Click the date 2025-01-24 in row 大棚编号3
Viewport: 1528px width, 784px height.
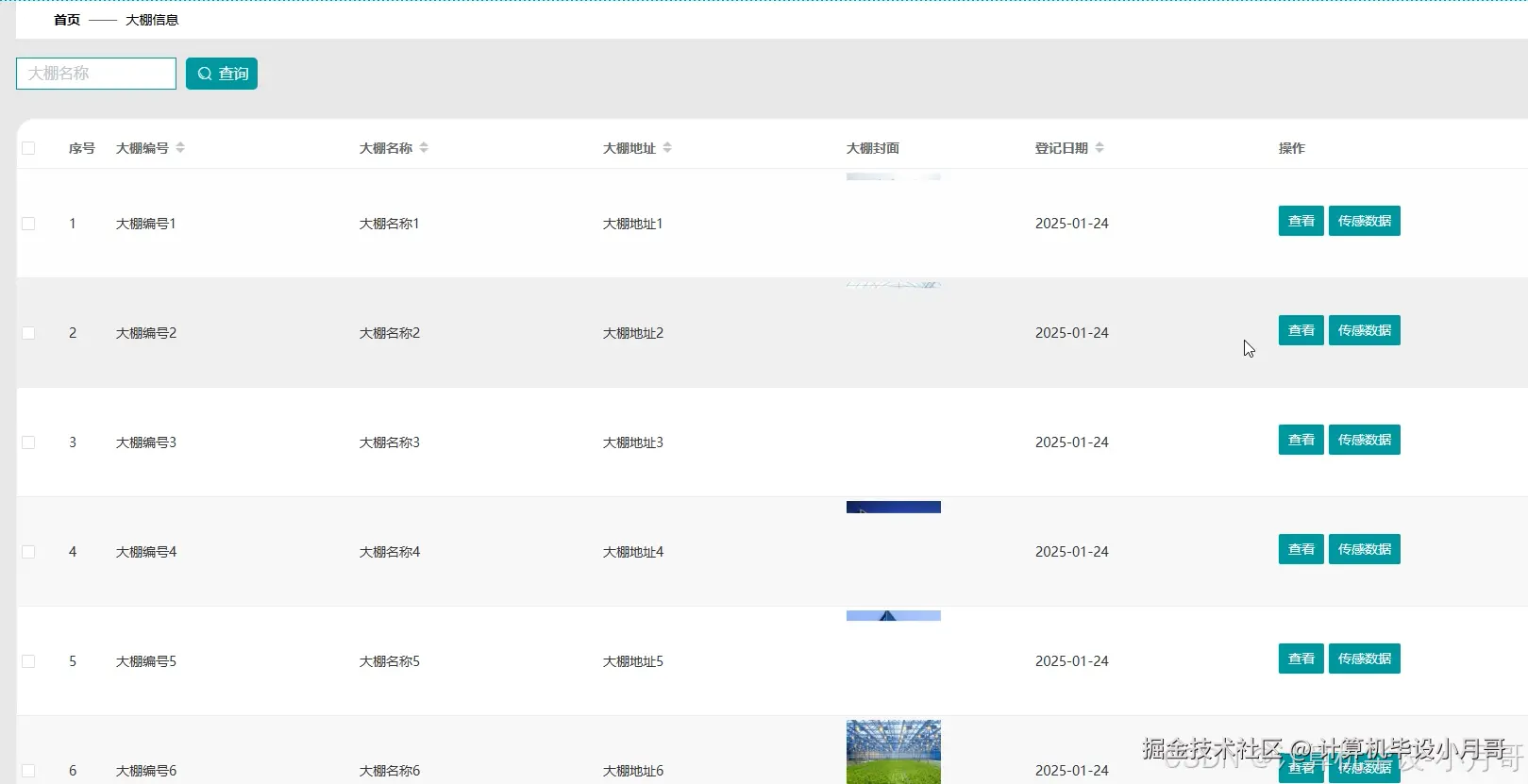[x=1072, y=442]
